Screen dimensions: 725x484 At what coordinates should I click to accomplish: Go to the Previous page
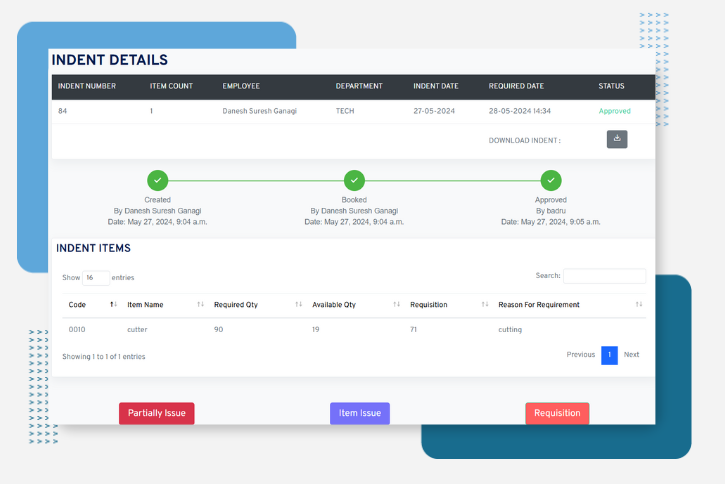[x=580, y=355]
